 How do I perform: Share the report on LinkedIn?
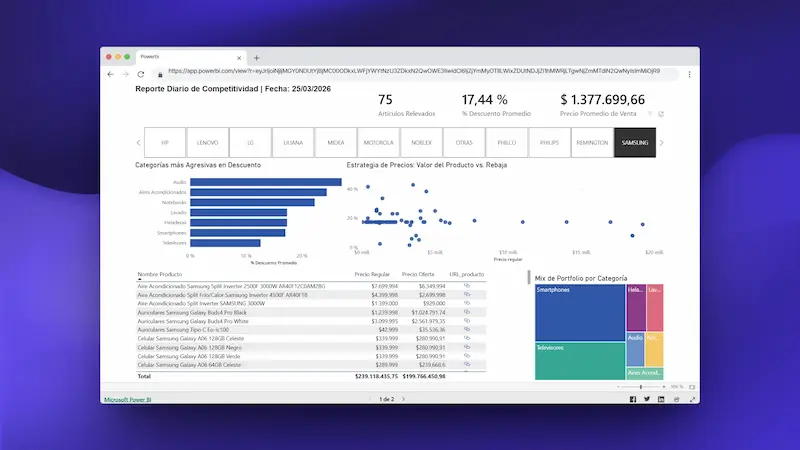coord(662,399)
